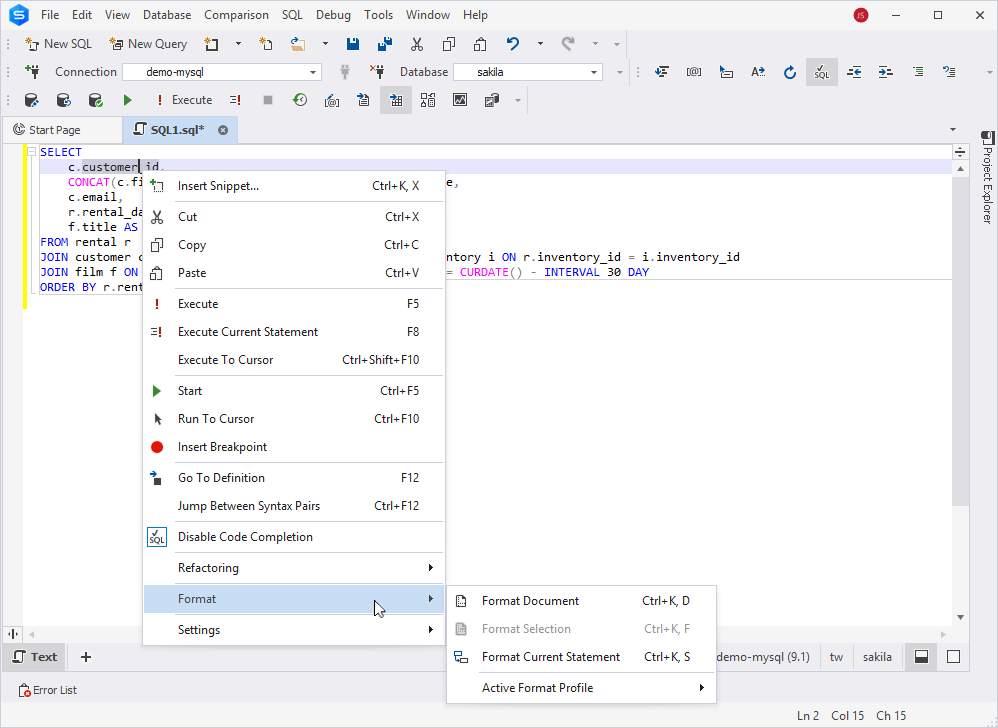Click the Execute toolbar button
This screenshot has height=728, width=998.
coord(184,100)
